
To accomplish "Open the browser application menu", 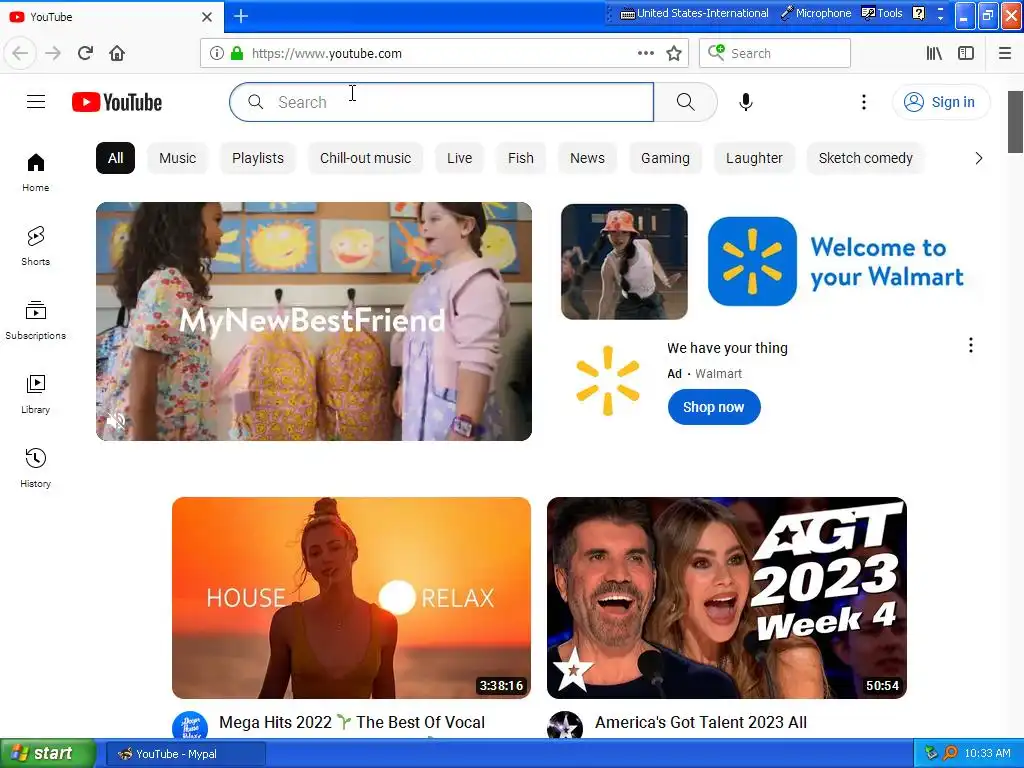I will (1004, 53).
